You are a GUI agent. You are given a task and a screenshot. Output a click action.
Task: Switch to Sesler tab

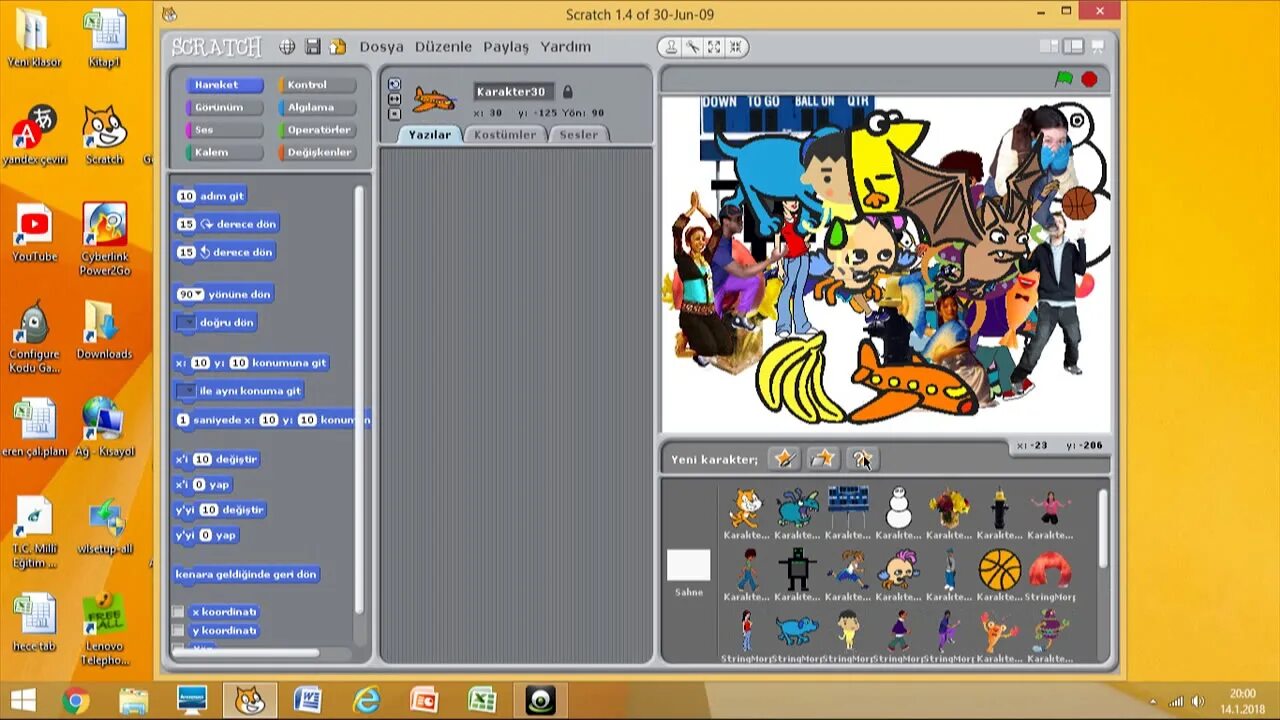tap(578, 135)
